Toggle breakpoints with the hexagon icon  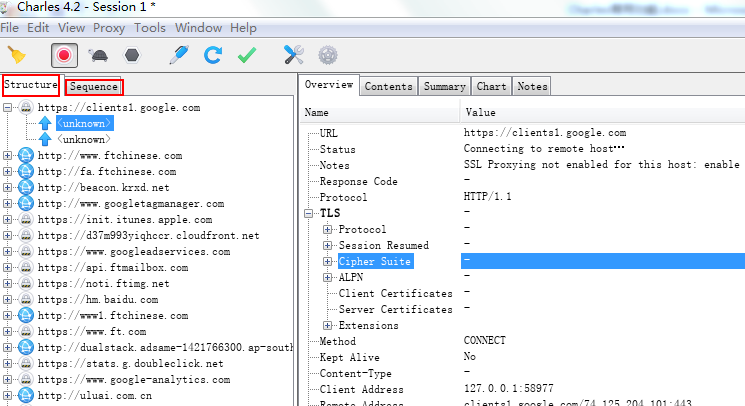coord(132,56)
